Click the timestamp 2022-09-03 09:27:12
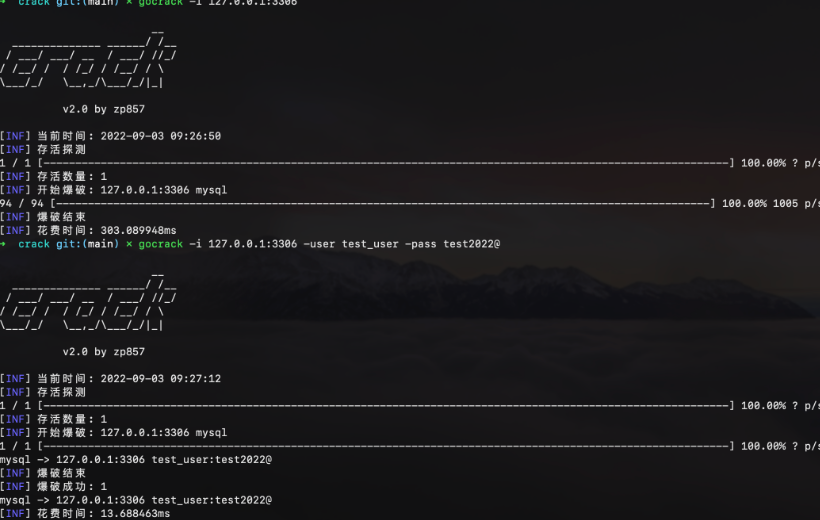 coord(159,379)
